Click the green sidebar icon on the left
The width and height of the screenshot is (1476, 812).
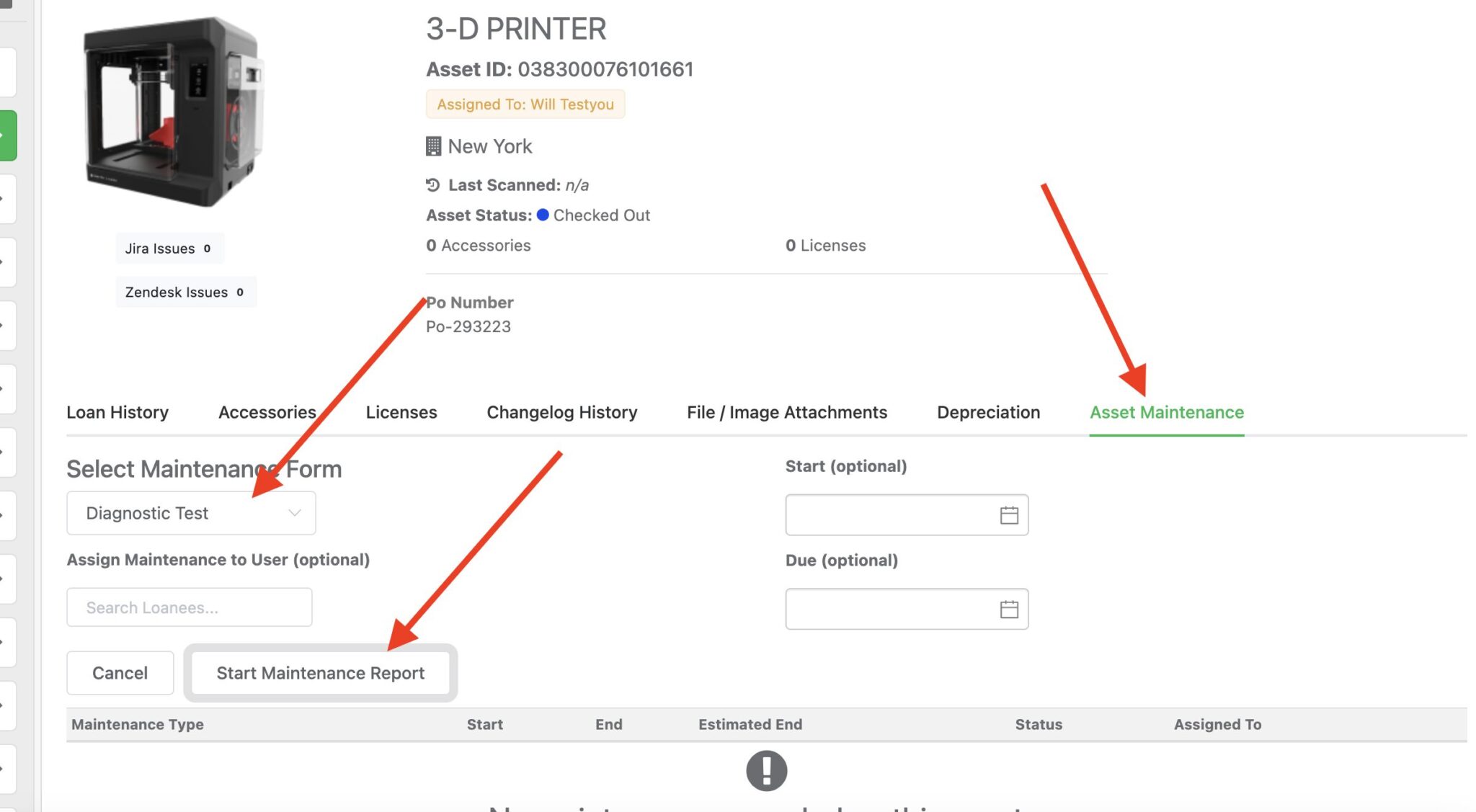(8, 134)
